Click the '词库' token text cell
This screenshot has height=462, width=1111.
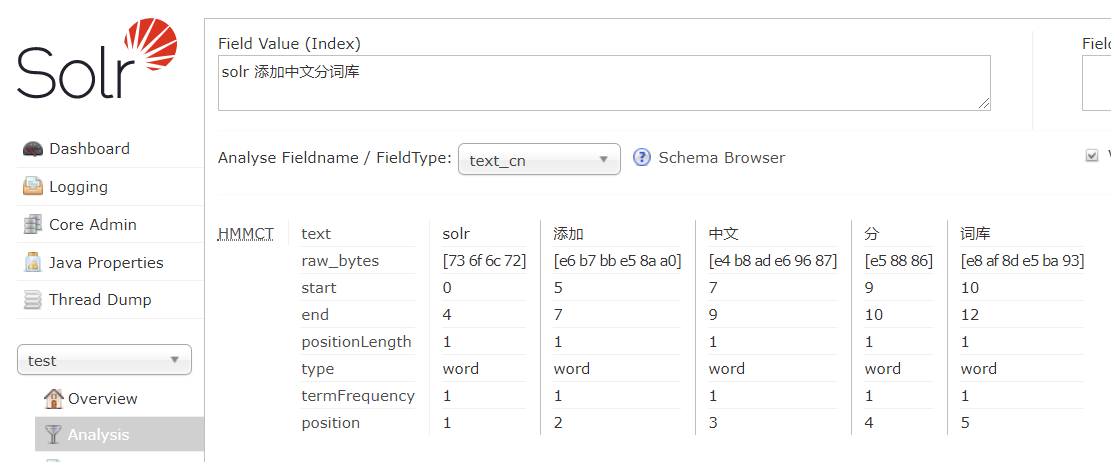click(x=976, y=233)
